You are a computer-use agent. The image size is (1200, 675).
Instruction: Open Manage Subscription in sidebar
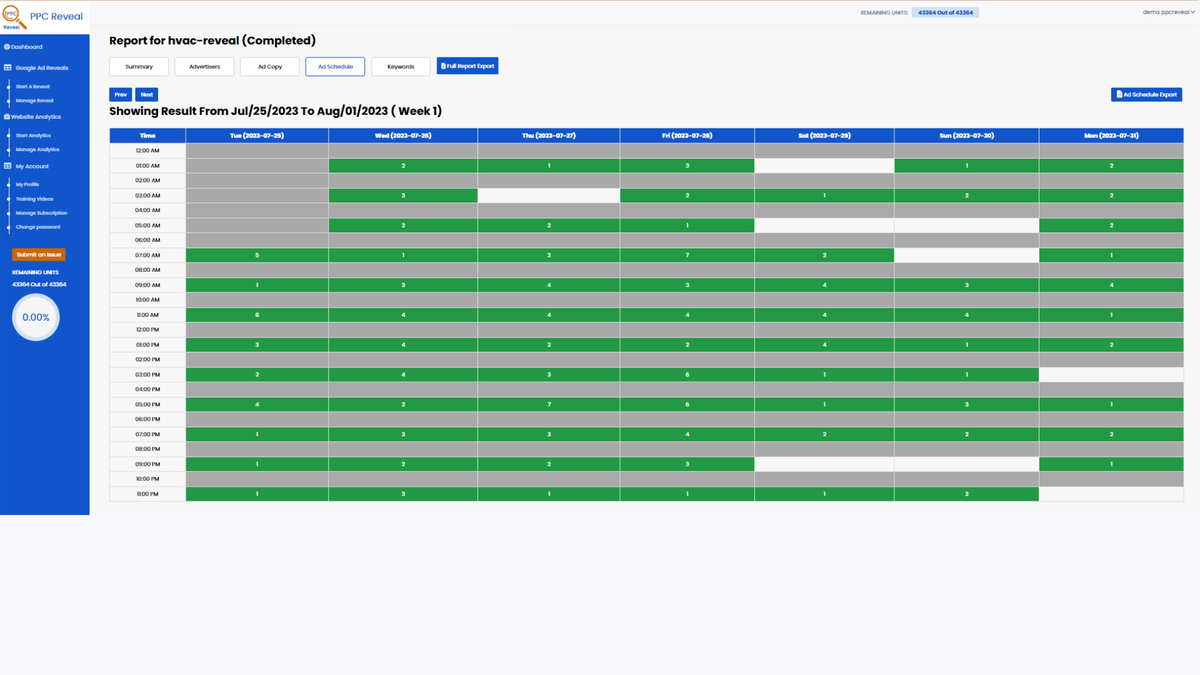coord(40,213)
